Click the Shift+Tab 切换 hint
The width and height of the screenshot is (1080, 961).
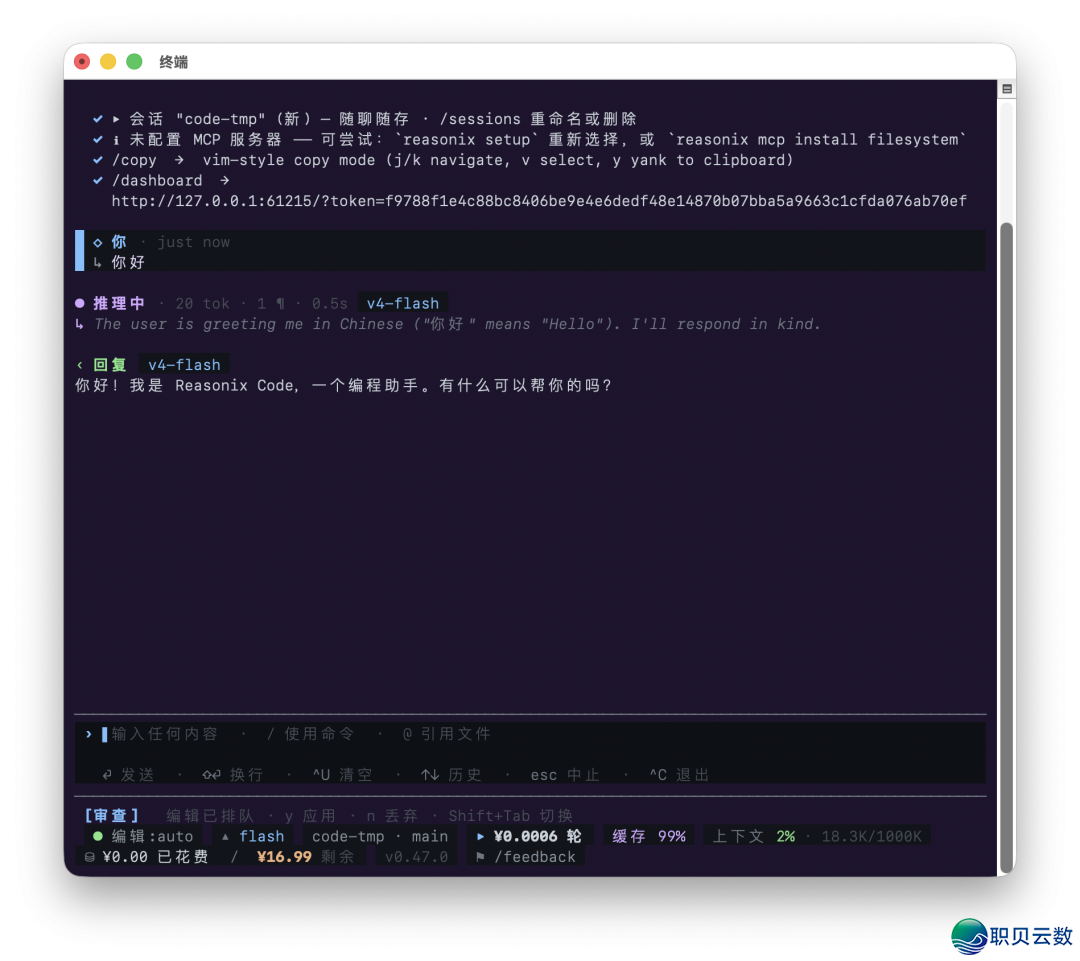[510, 816]
